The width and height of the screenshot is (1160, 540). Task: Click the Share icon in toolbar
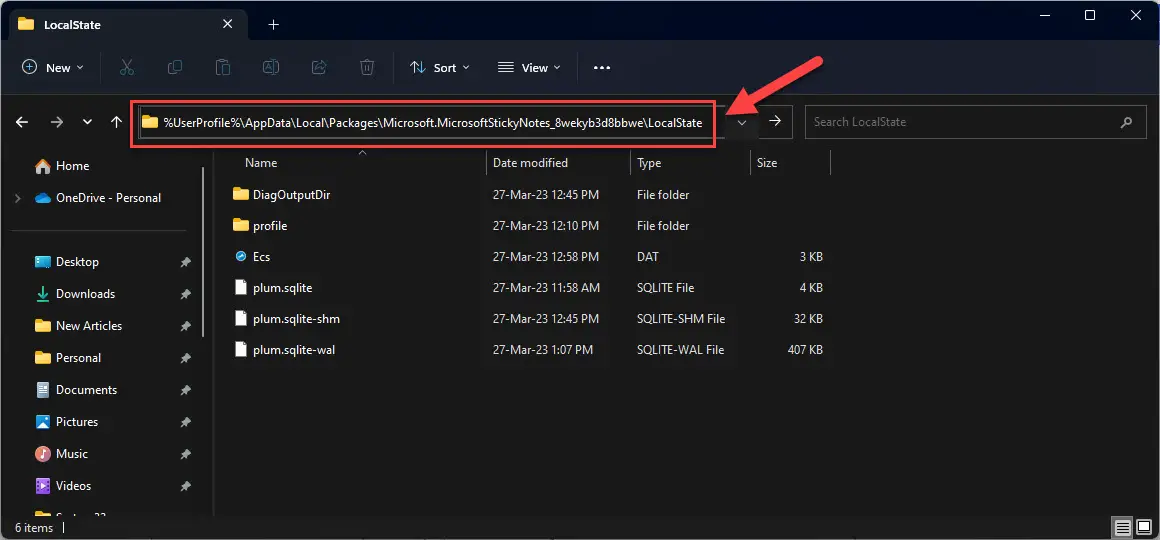[319, 67]
